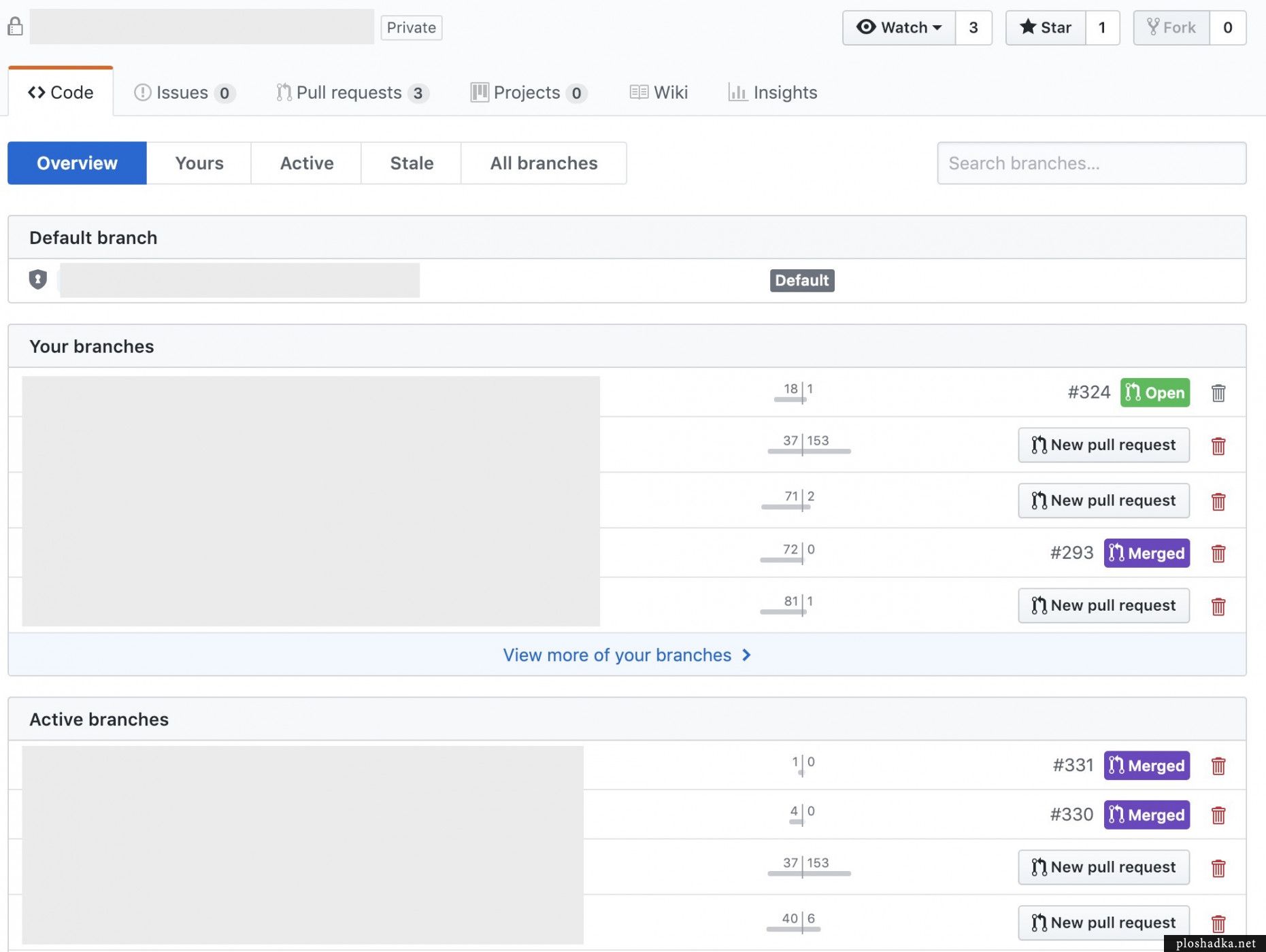The image size is (1266, 952).
Task: Click the Fork icon
Action: pyautogui.click(x=1154, y=27)
